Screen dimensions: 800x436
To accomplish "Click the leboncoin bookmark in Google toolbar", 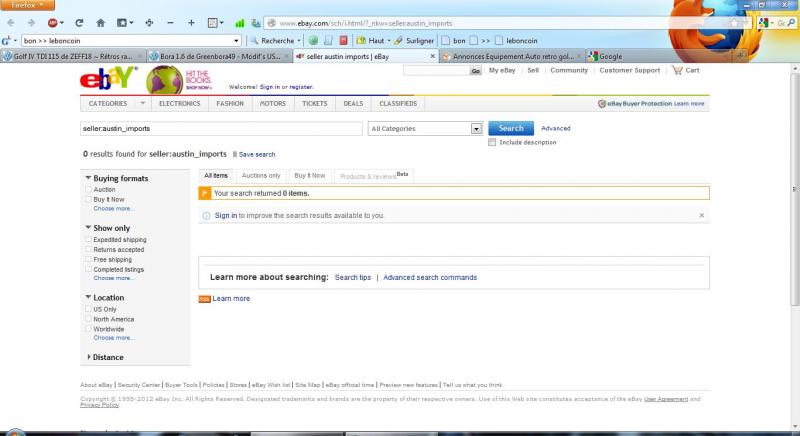I will 516,41.
